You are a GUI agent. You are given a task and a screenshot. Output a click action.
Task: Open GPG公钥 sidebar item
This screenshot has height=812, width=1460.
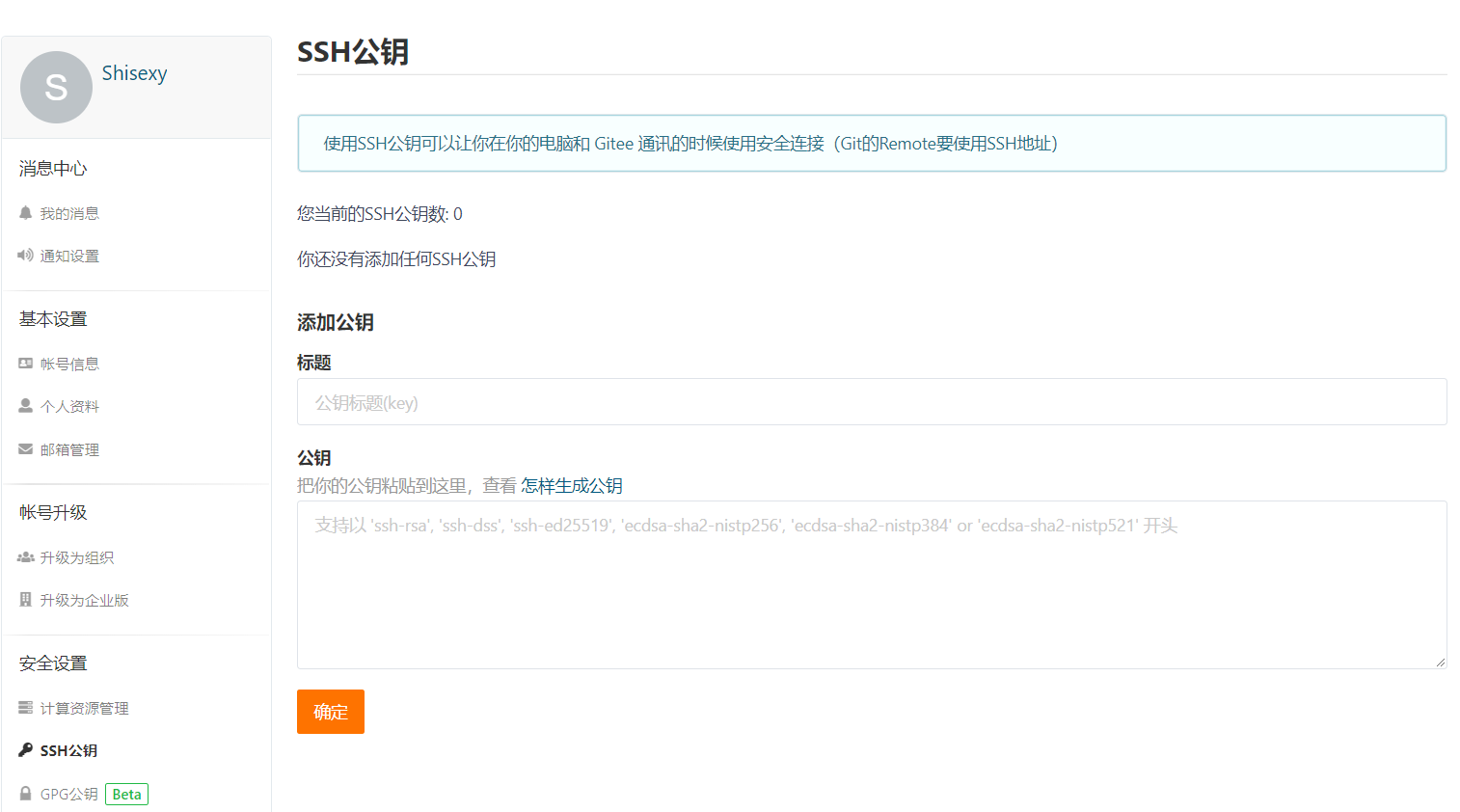68,794
